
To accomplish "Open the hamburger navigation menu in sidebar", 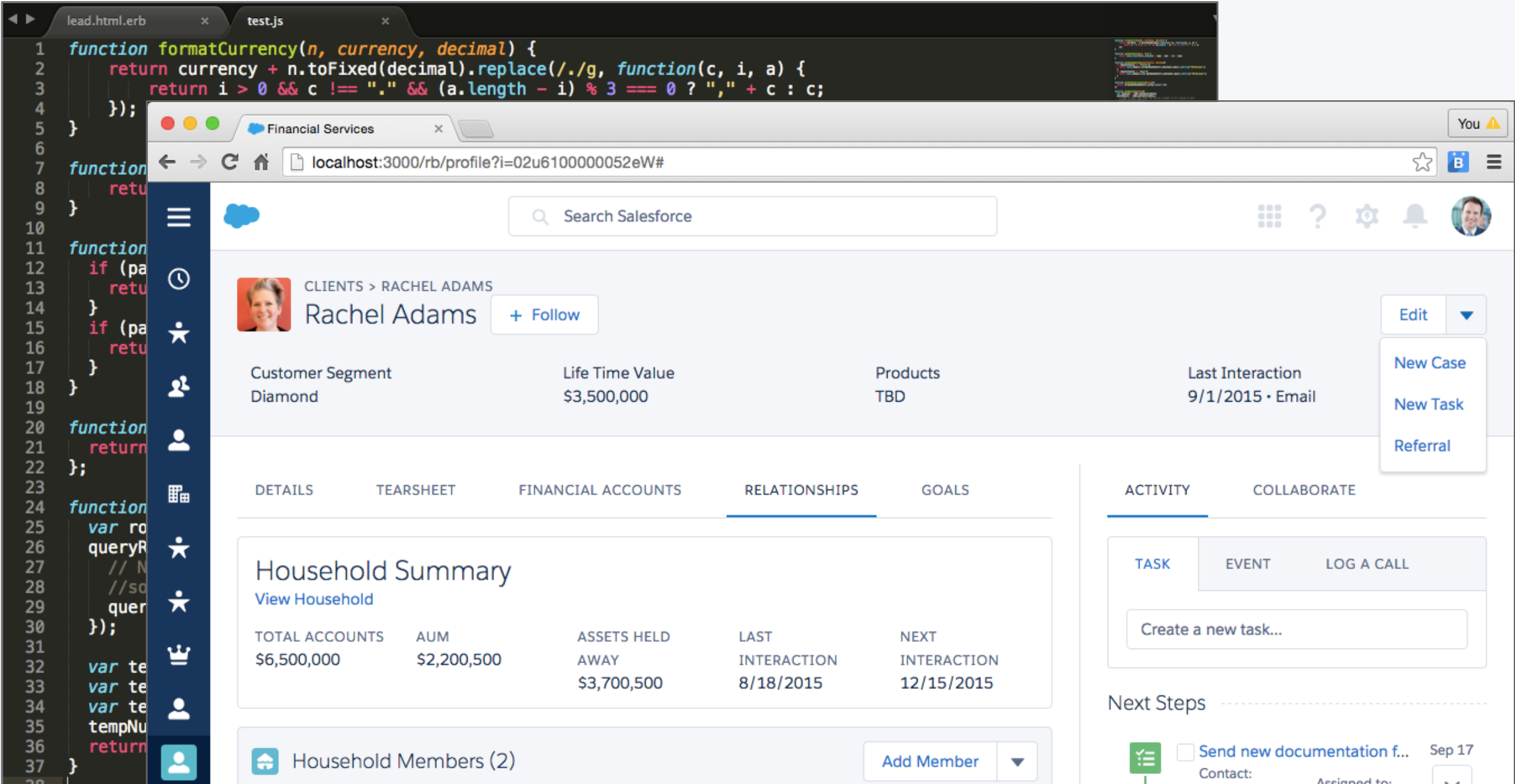I will pyautogui.click(x=179, y=217).
